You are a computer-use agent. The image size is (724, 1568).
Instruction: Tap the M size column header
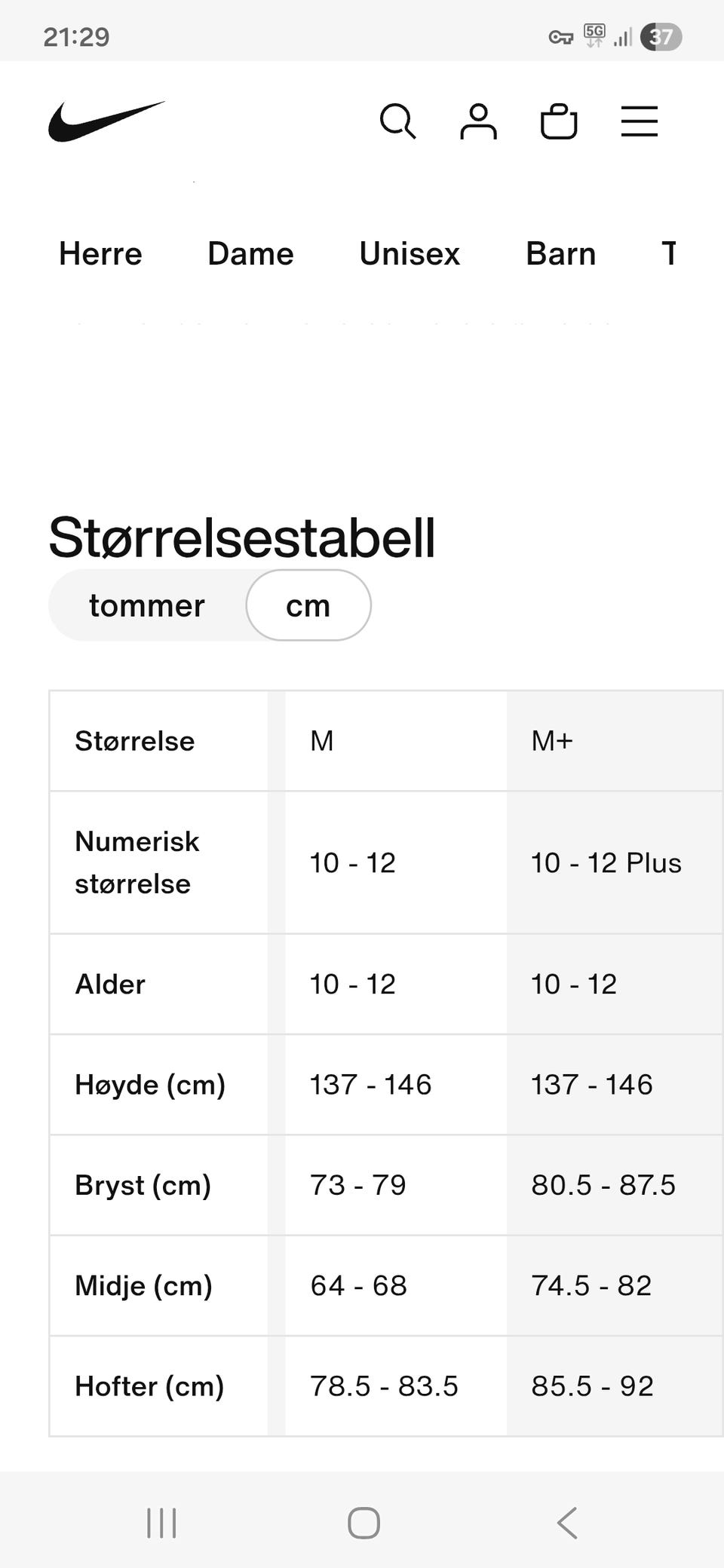coord(322,741)
